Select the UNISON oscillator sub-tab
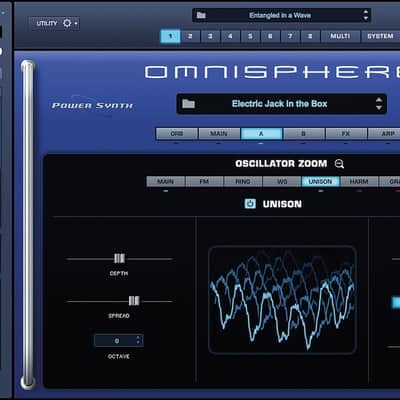Image resolution: width=400 pixels, height=400 pixels. [x=320, y=181]
